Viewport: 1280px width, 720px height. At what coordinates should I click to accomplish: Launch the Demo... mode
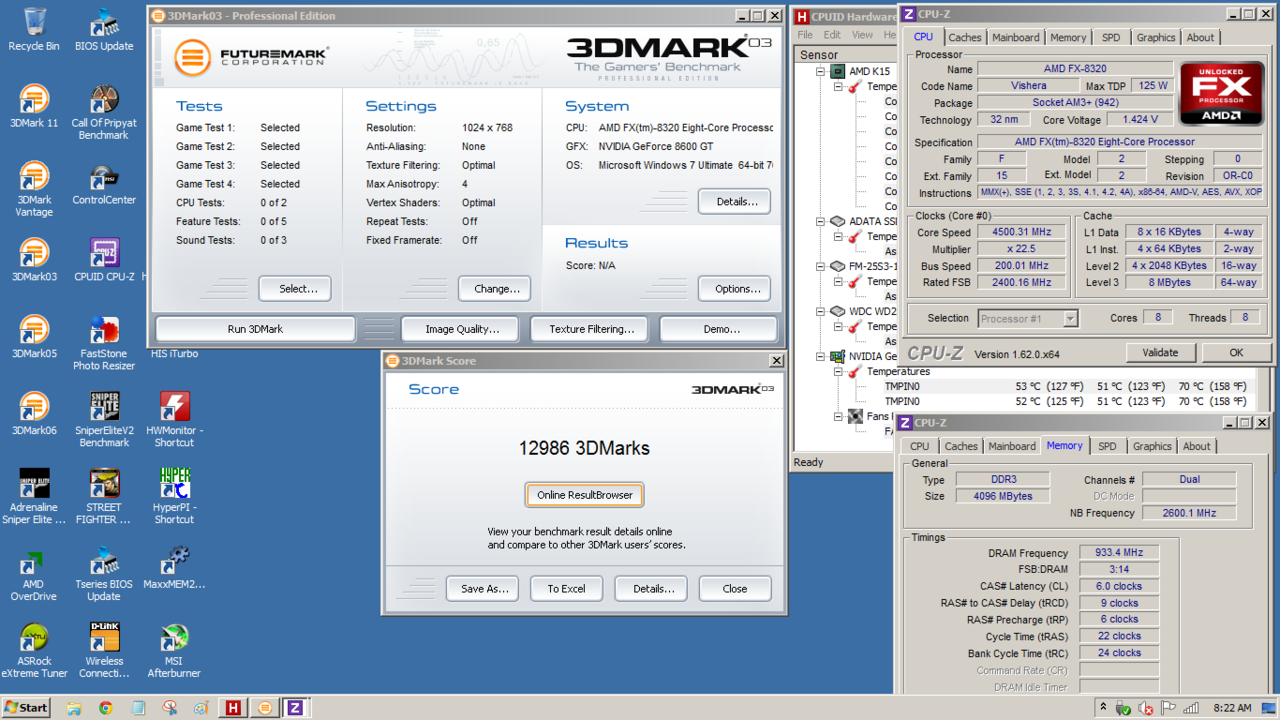coord(718,329)
